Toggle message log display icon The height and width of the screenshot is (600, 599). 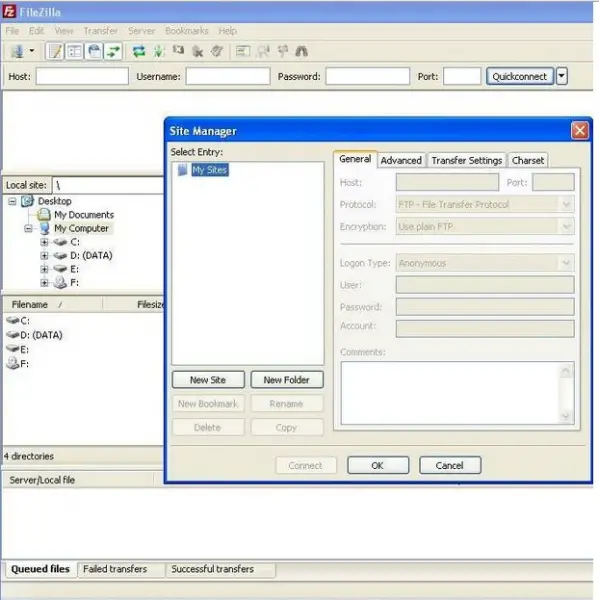pyautogui.click(x=54, y=51)
